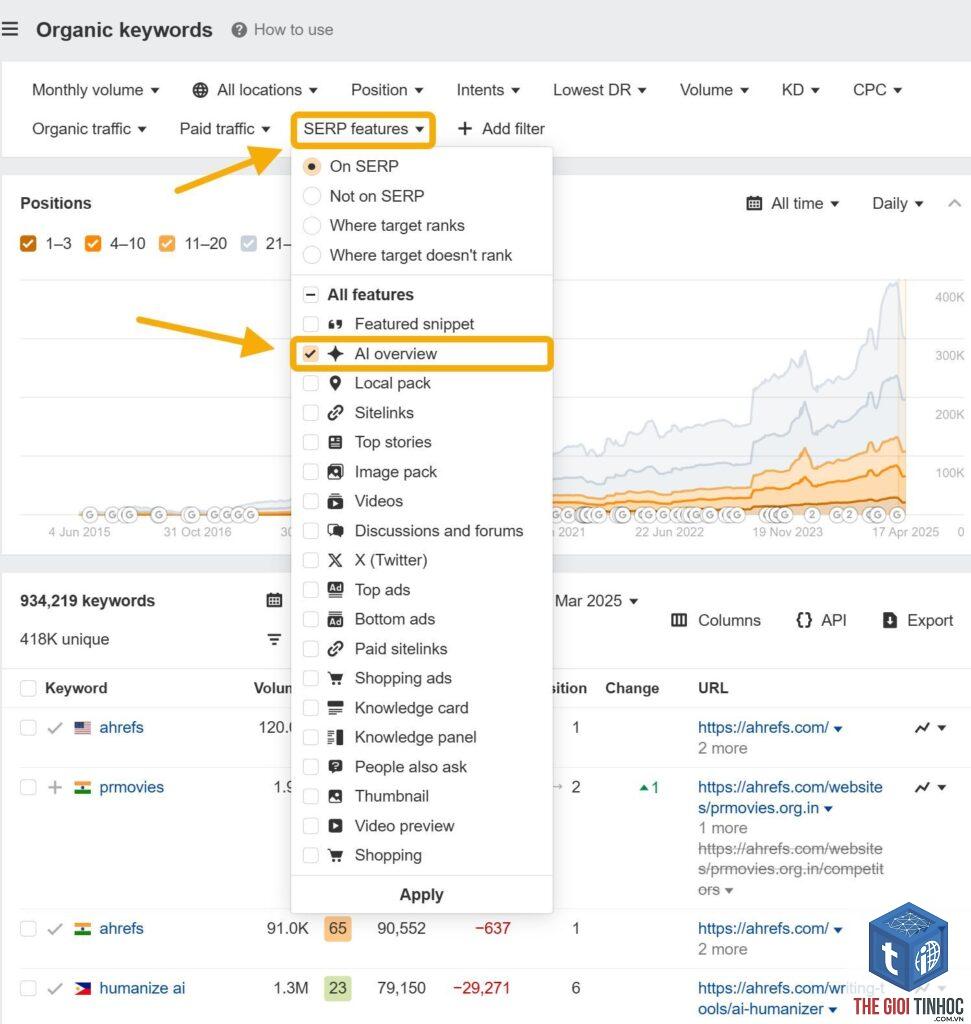Click the Local pack pin icon

pyautogui.click(x=335, y=383)
